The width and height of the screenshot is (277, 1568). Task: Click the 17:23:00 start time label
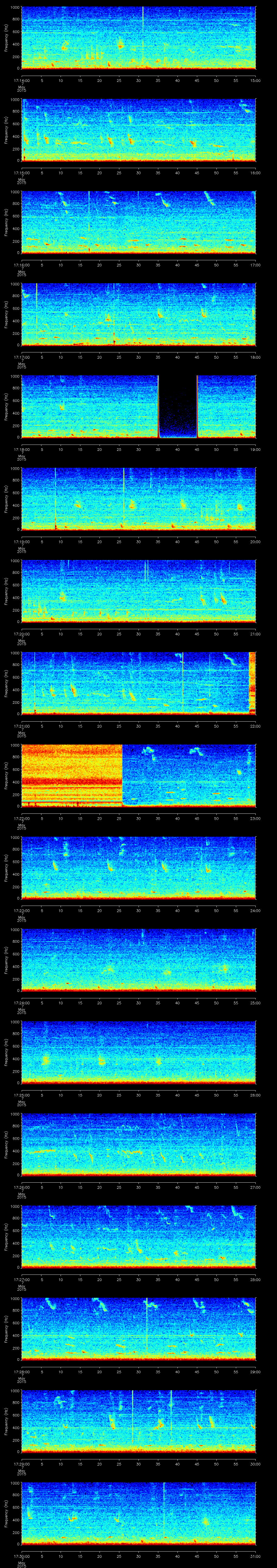click(x=21, y=910)
